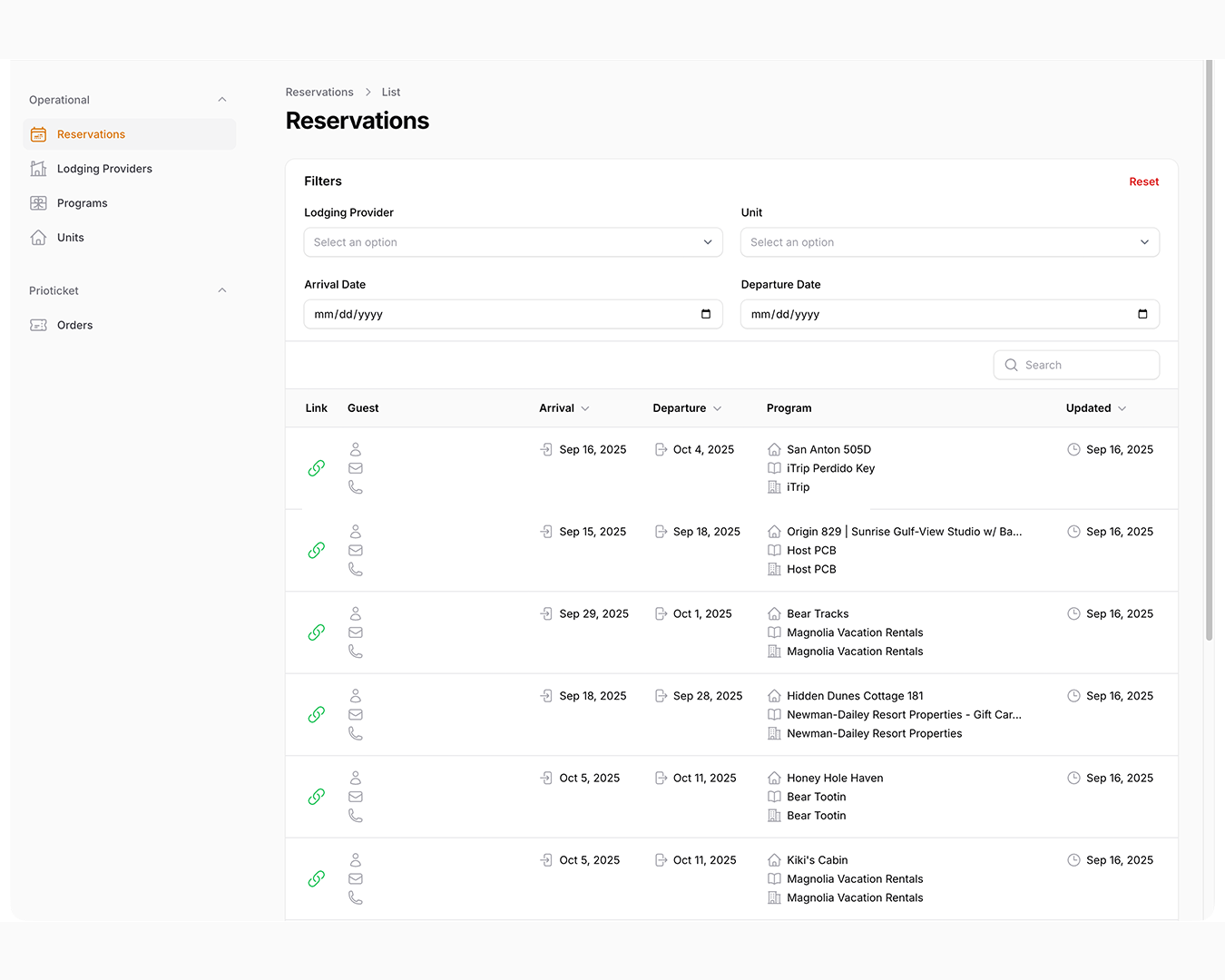
Task: Open the Departure Date calendar picker icon
Action: coord(1142,314)
